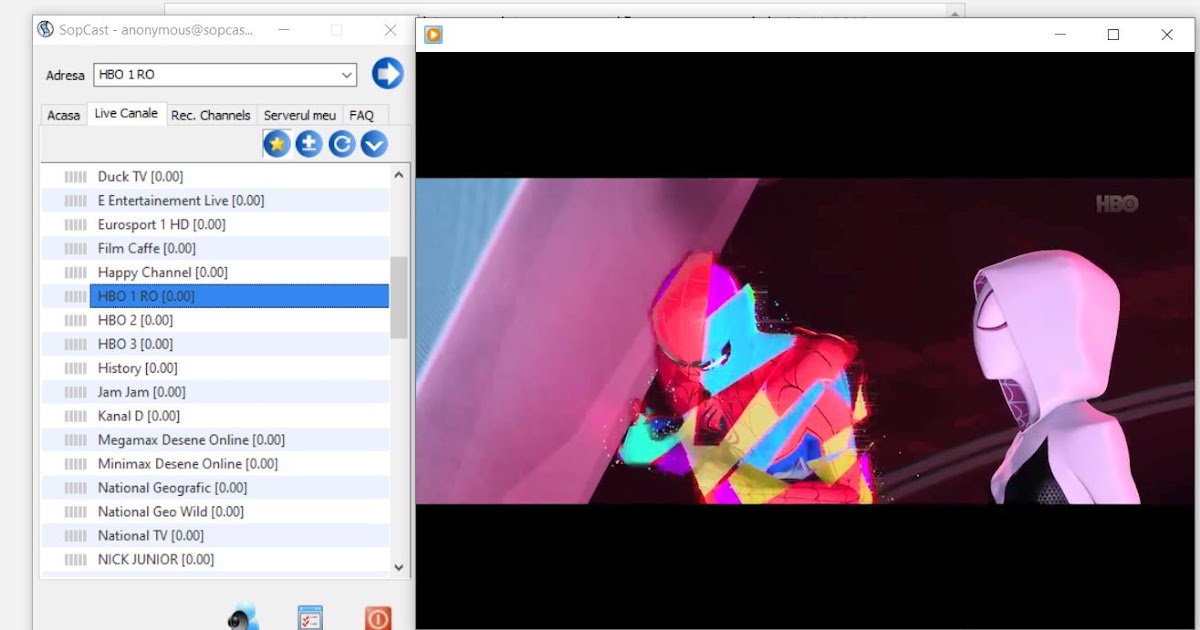Click signal bars icon beside History
1200x630 pixels.
point(75,368)
